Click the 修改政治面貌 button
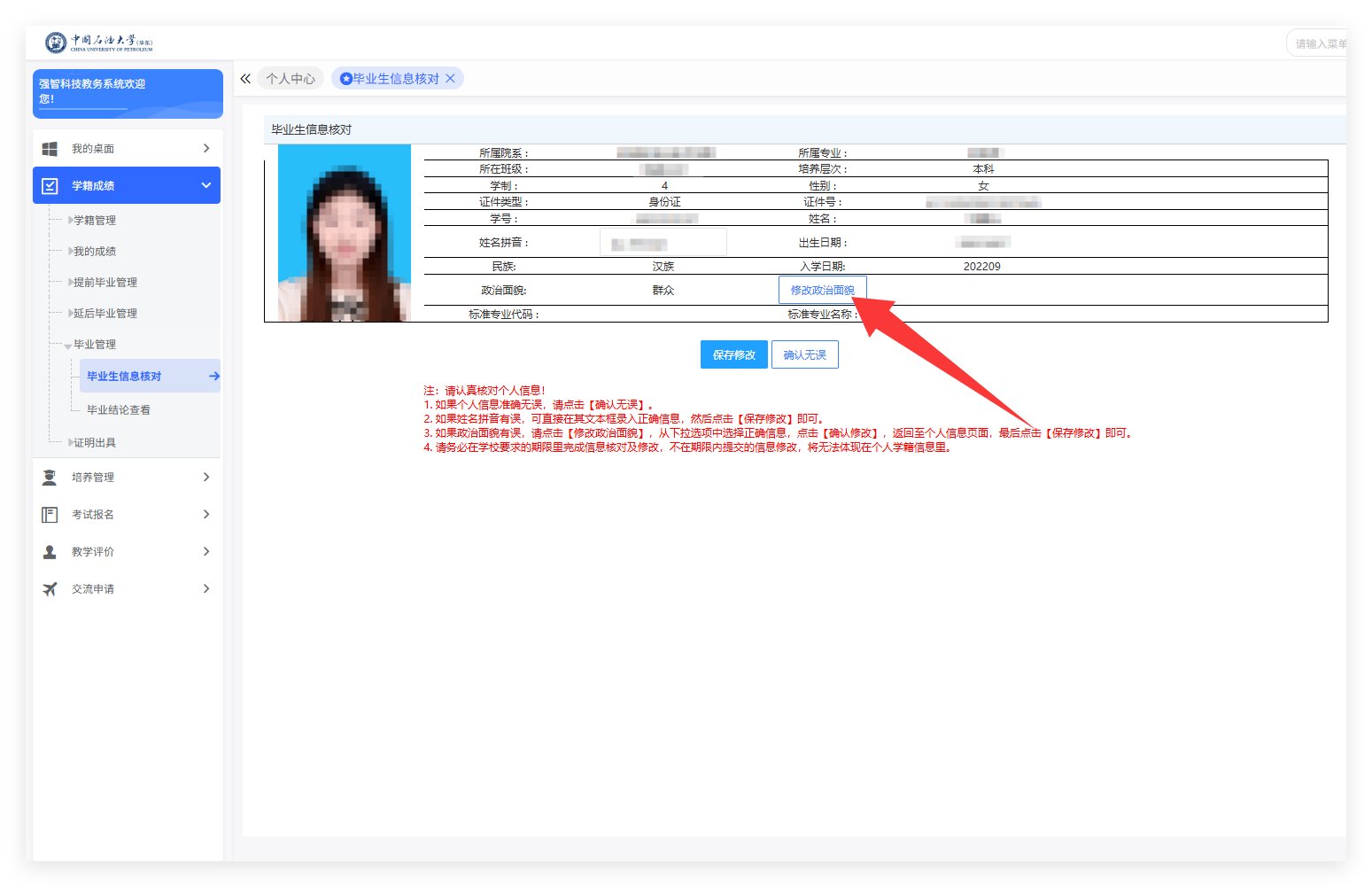This screenshot has height=887, width=1372. 822,291
